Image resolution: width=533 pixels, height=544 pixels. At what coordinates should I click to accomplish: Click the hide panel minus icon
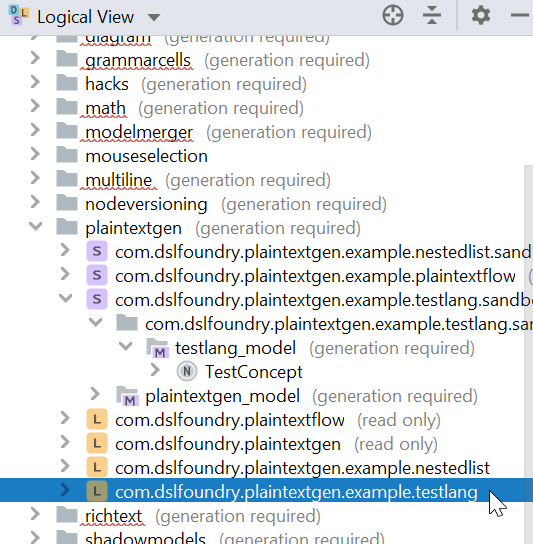(x=520, y=15)
